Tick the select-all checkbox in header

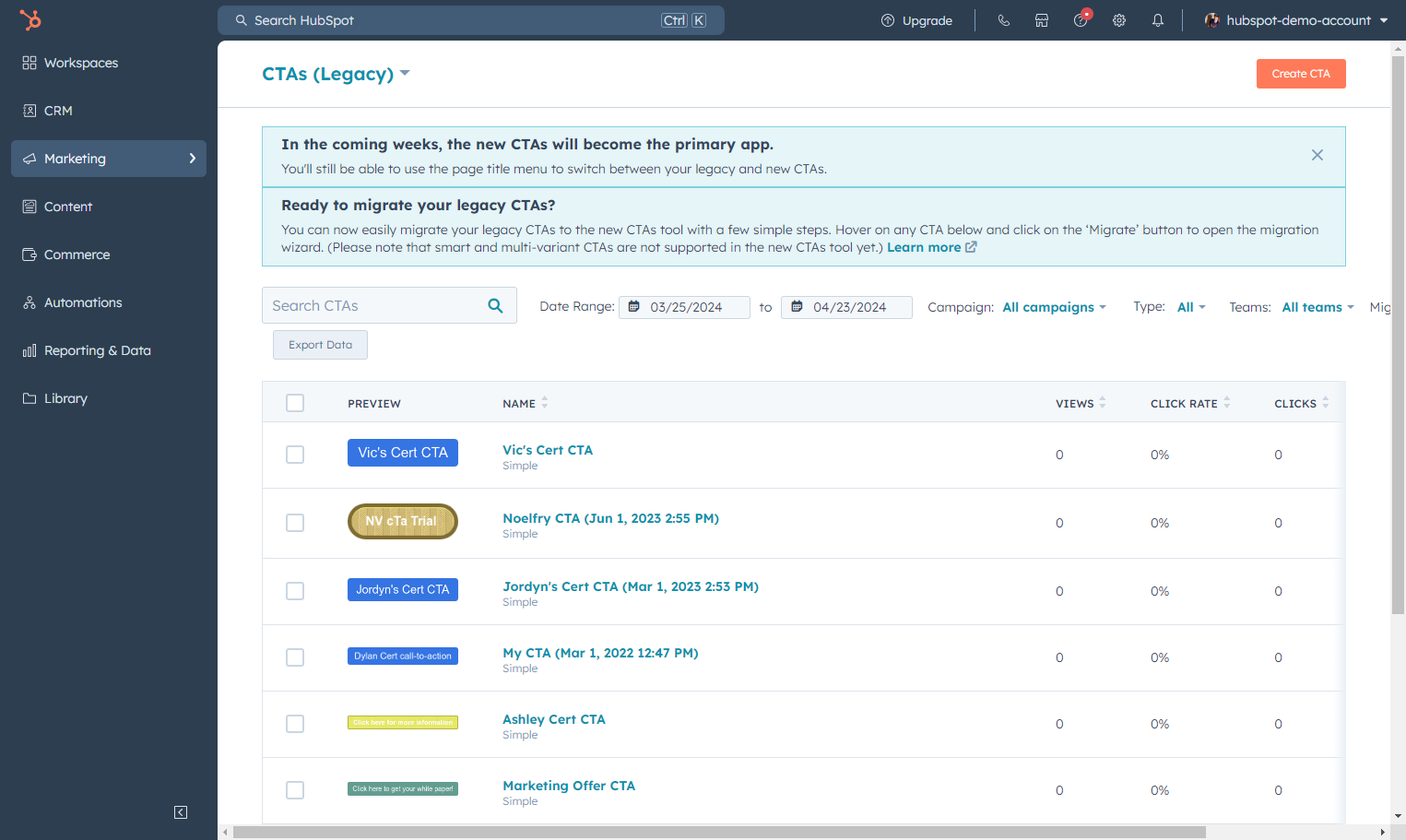point(295,403)
